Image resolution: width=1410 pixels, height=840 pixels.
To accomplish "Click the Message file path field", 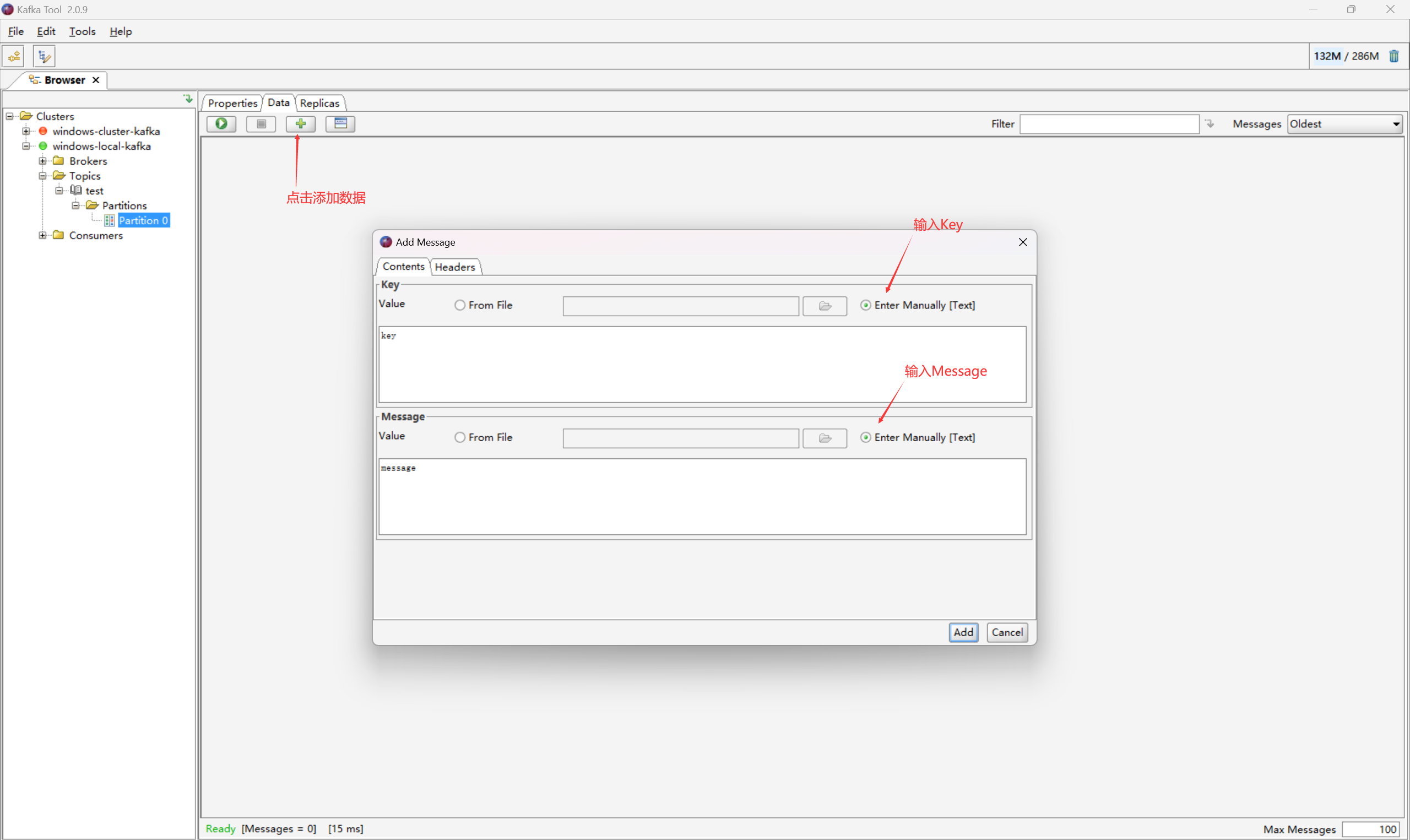I will pos(681,438).
